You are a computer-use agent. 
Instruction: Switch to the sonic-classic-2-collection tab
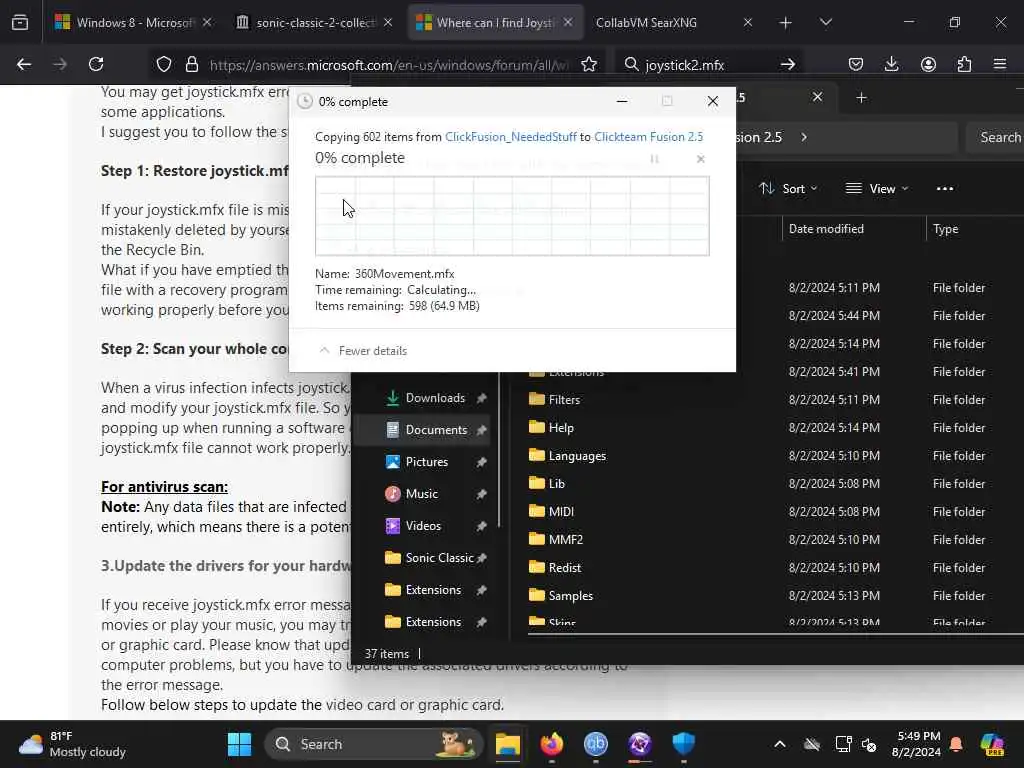click(x=314, y=23)
